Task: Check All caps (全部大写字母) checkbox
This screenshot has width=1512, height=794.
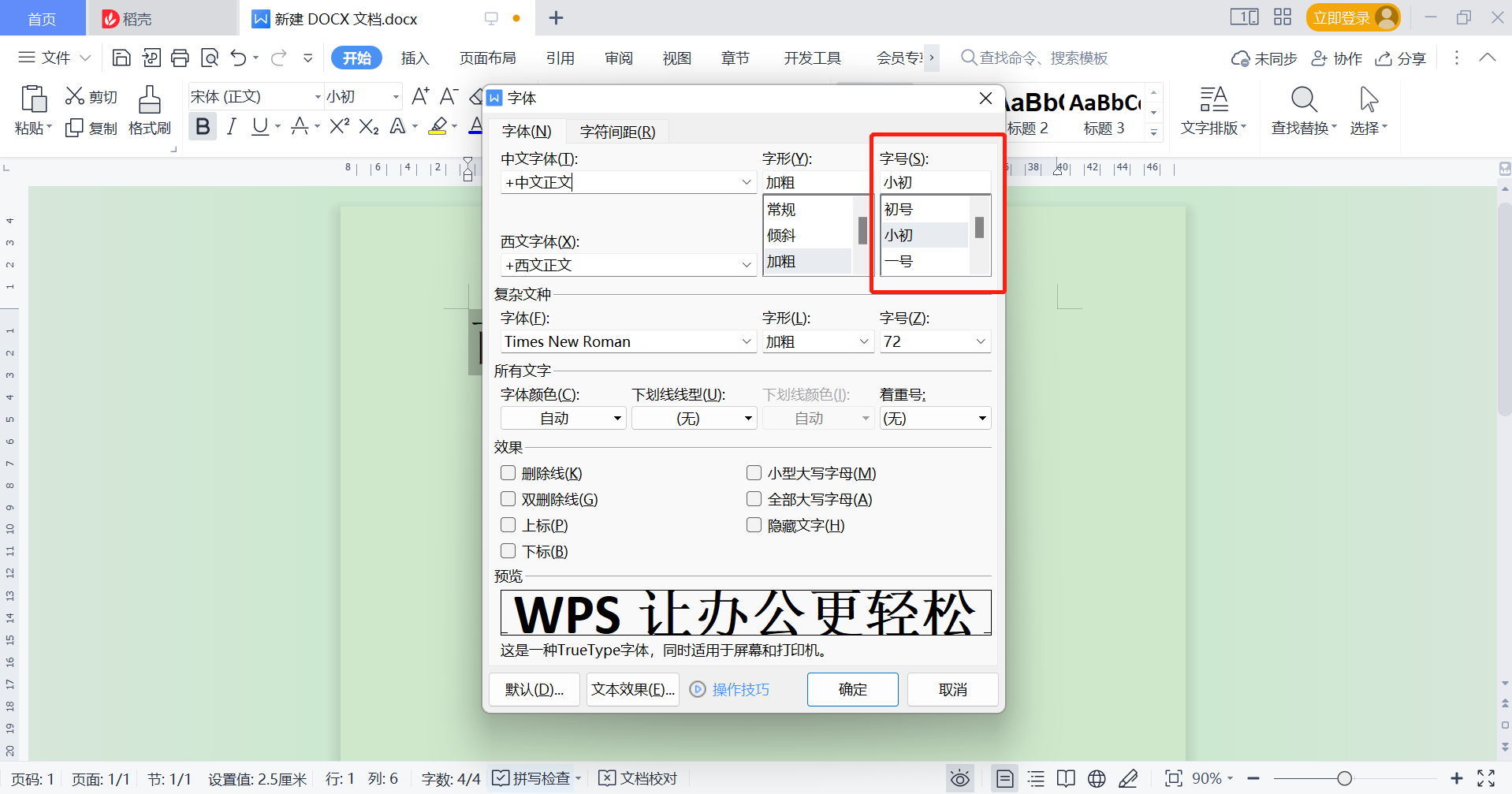Action: (x=754, y=499)
